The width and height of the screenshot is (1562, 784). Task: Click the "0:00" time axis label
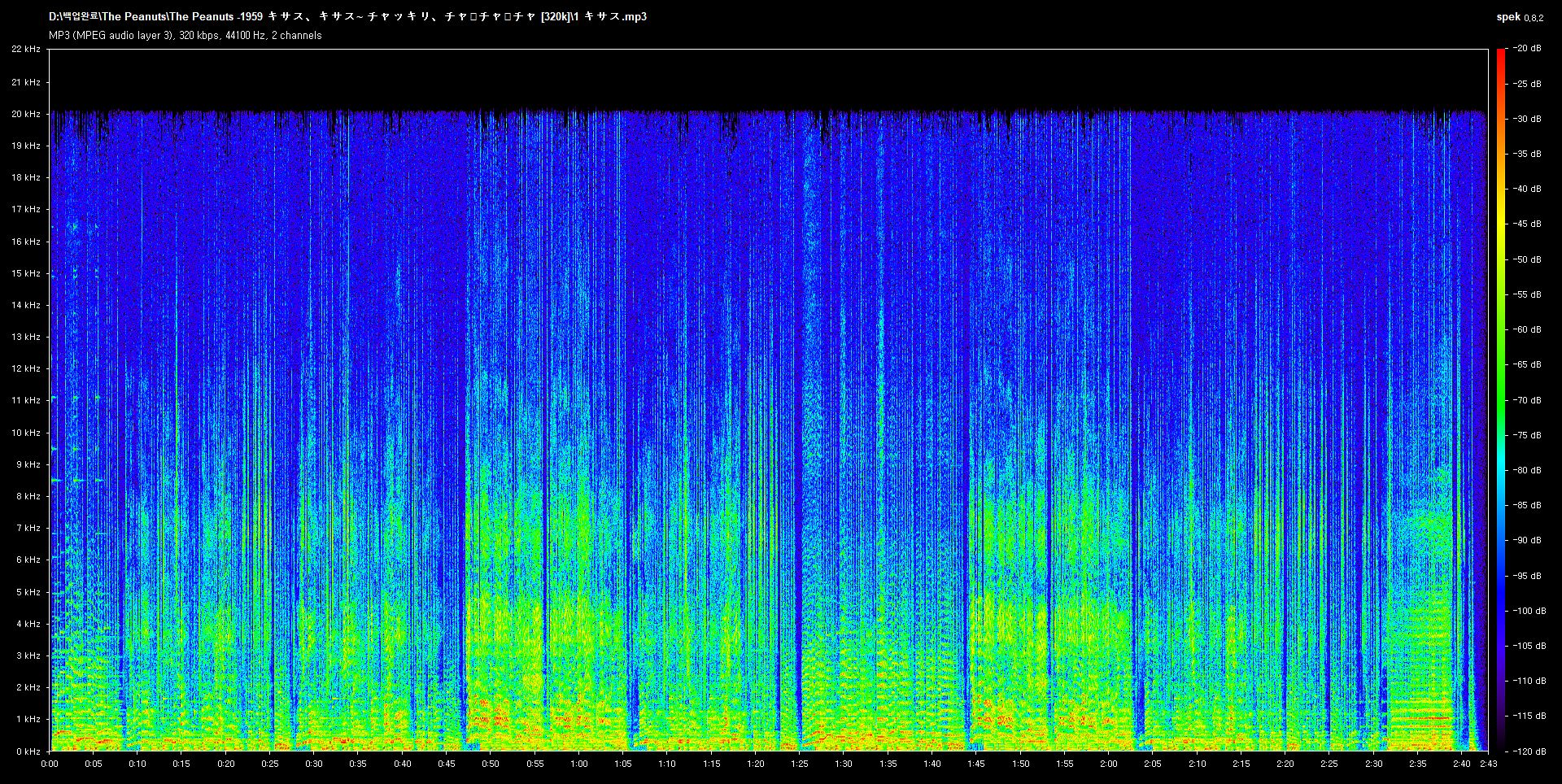tap(50, 764)
